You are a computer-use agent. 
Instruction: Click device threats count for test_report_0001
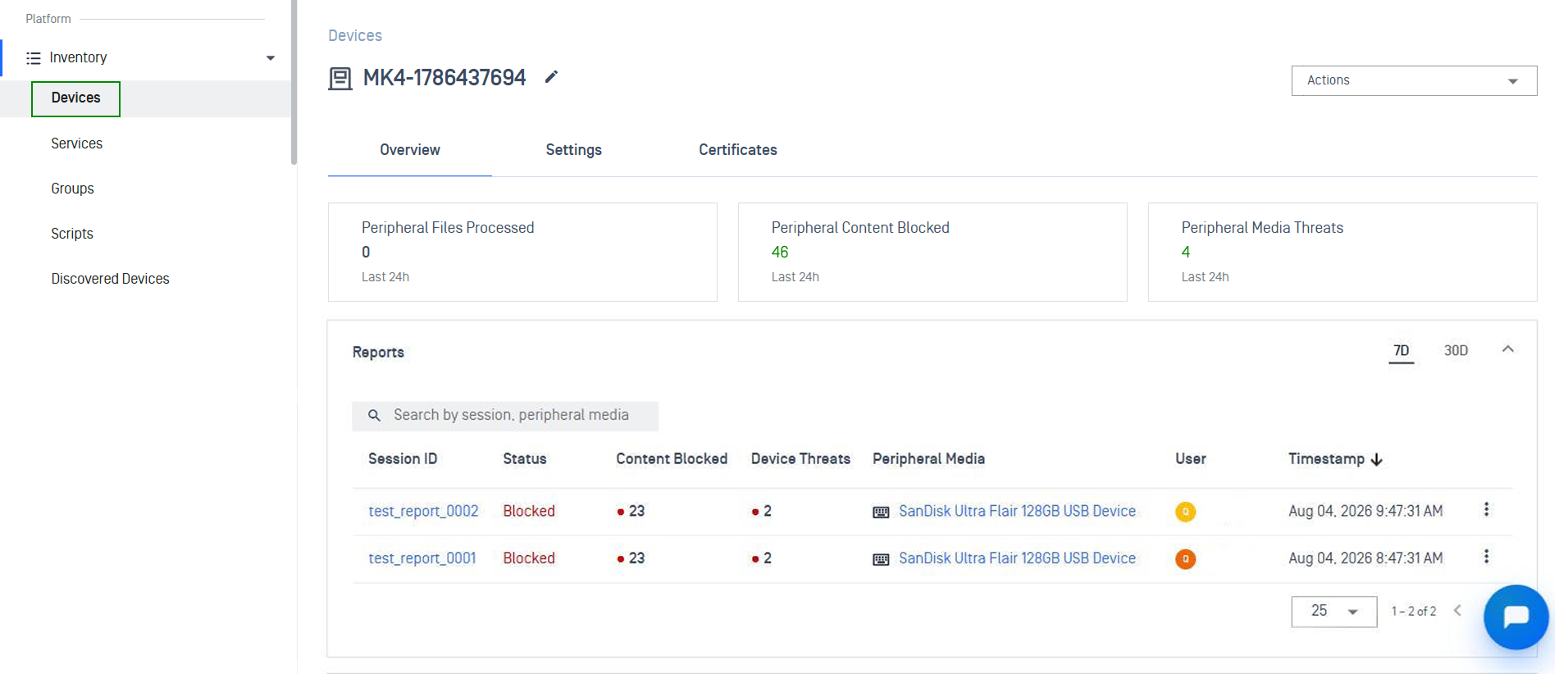coord(762,558)
